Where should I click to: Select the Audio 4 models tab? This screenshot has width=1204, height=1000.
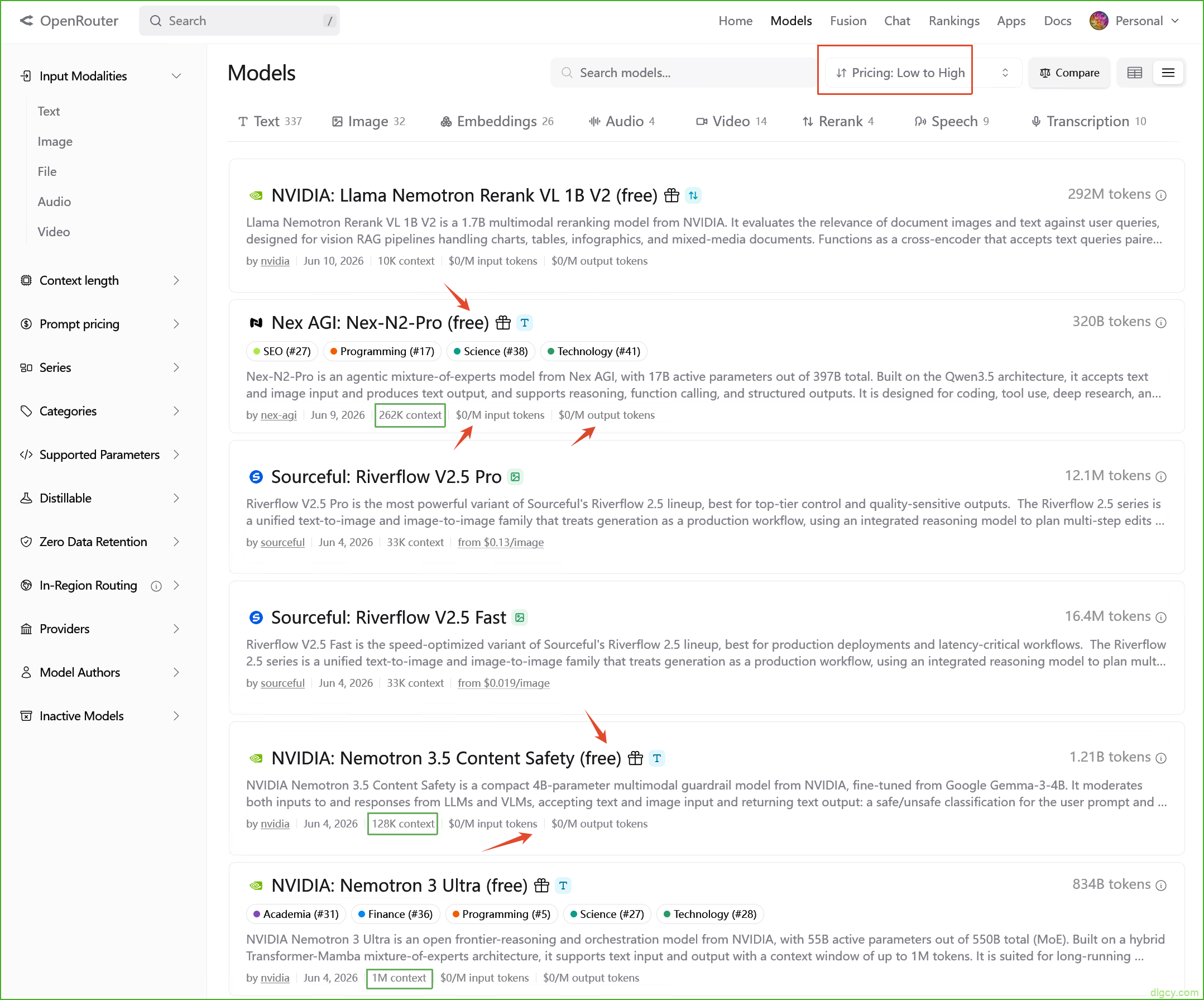coord(622,122)
